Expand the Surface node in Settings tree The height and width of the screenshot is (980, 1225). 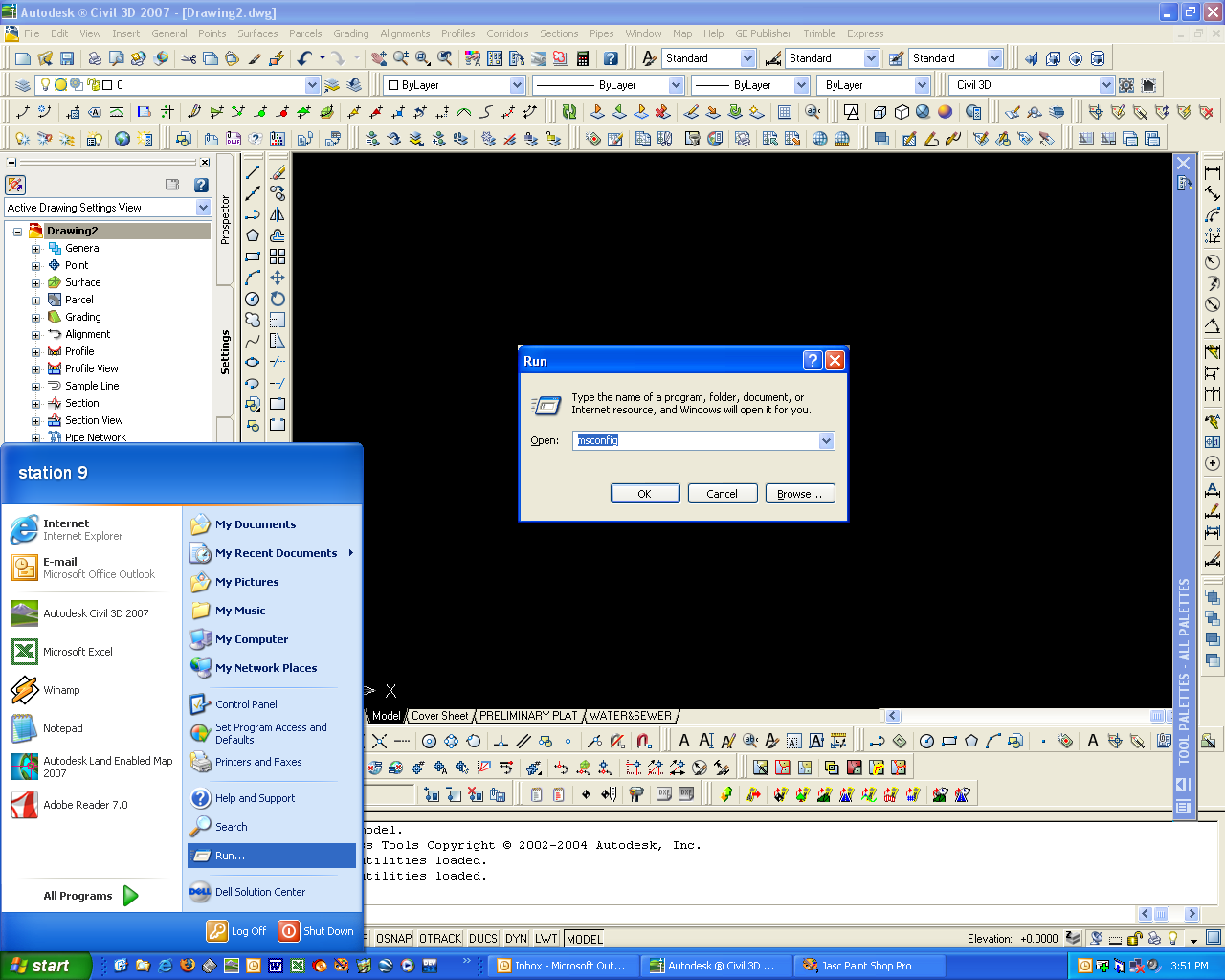tap(35, 283)
